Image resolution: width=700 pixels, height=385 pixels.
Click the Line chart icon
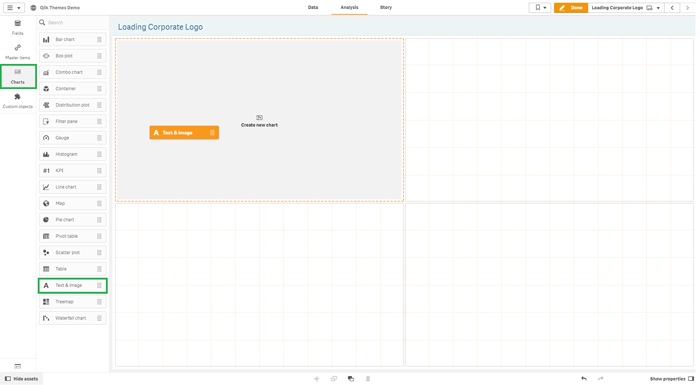click(x=46, y=187)
